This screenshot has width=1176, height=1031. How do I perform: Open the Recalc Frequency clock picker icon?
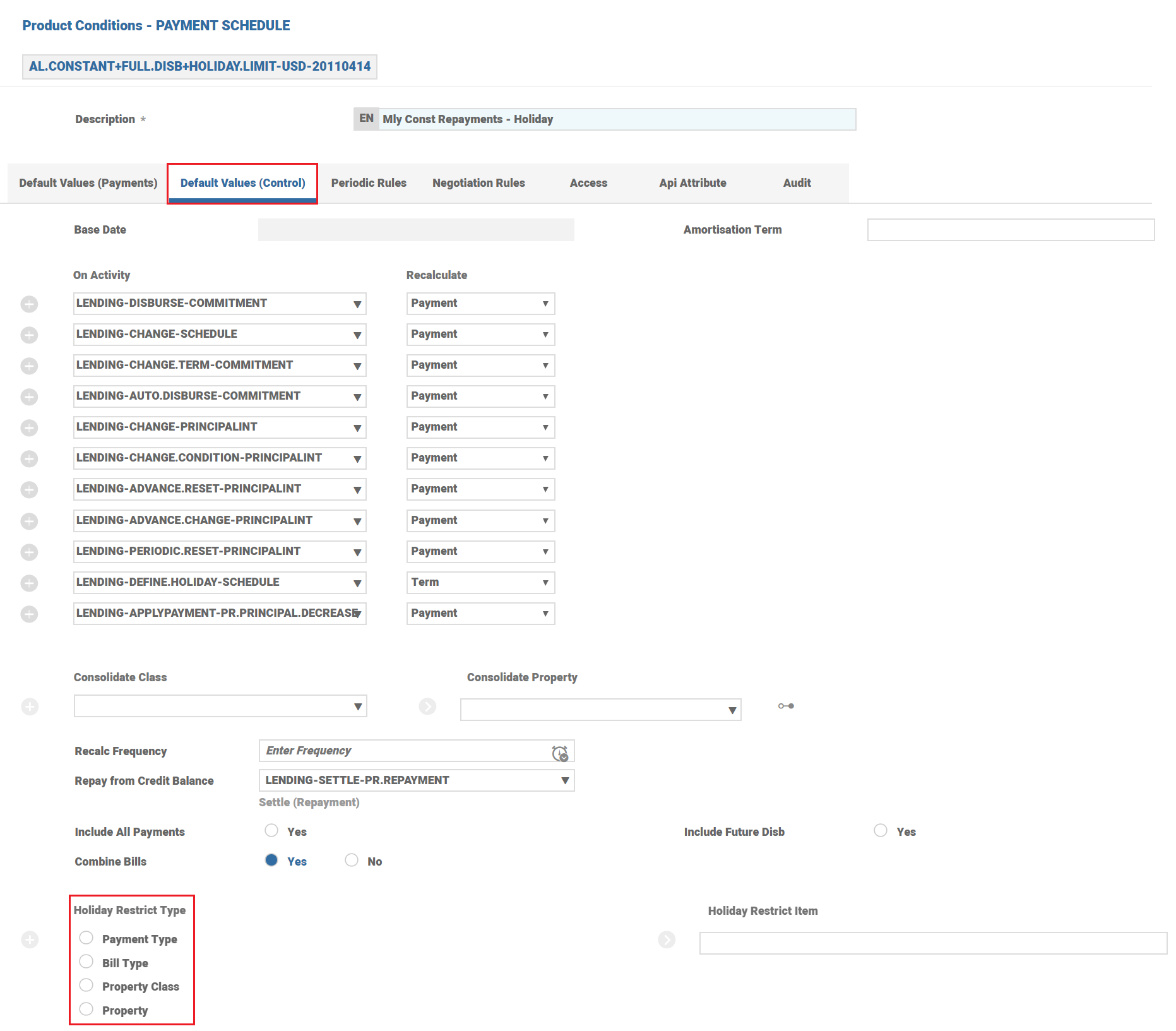(x=559, y=753)
